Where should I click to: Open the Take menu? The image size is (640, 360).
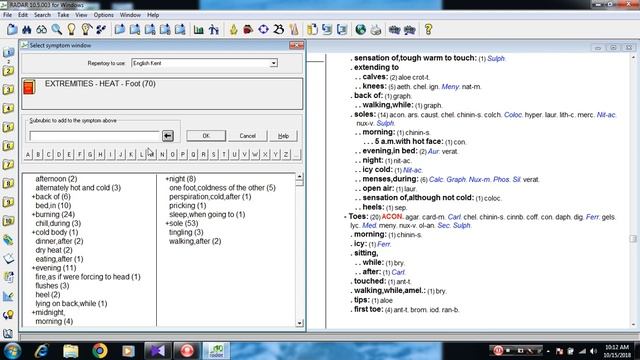[63, 15]
